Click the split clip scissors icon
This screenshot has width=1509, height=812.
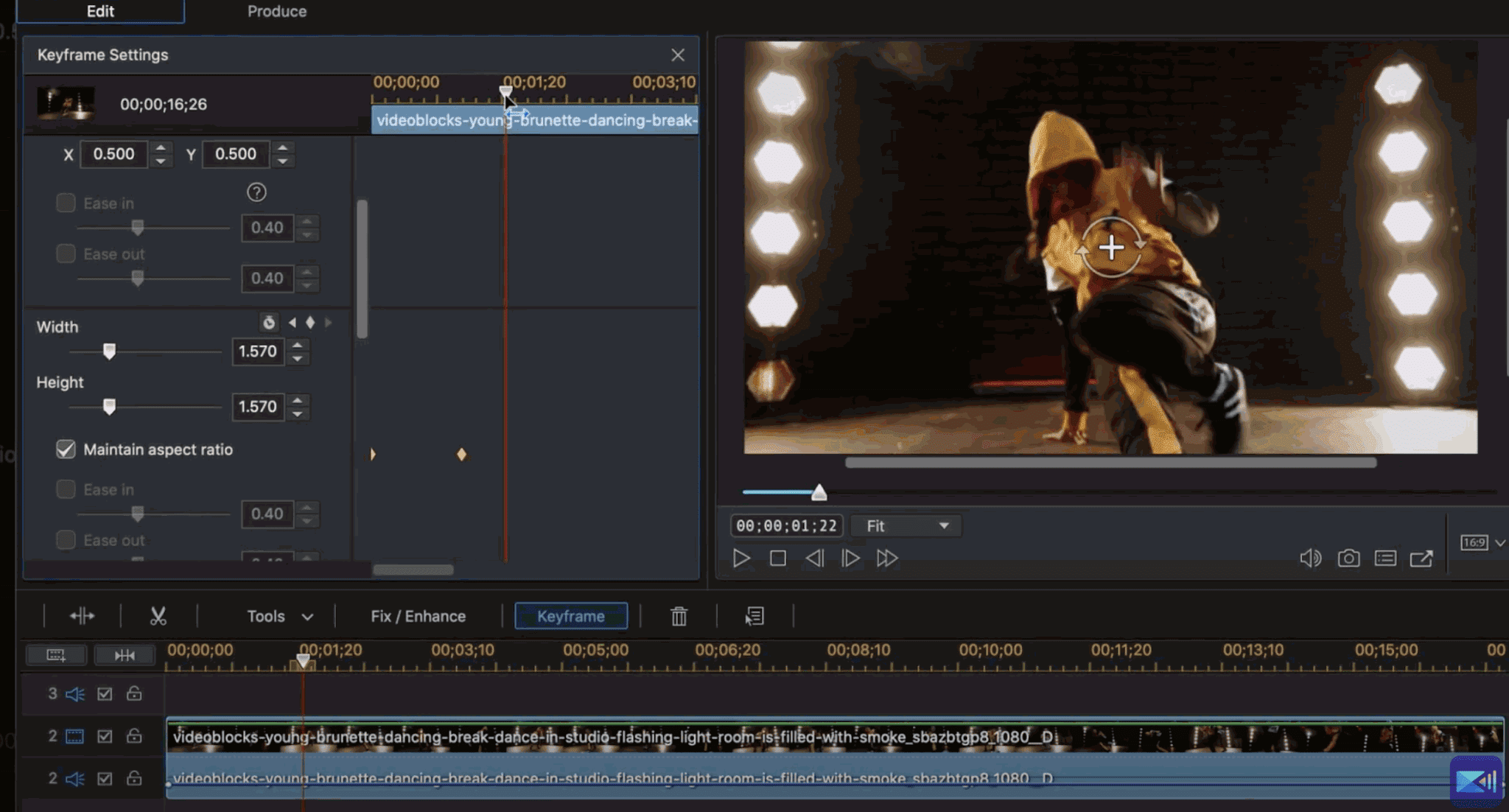point(158,616)
